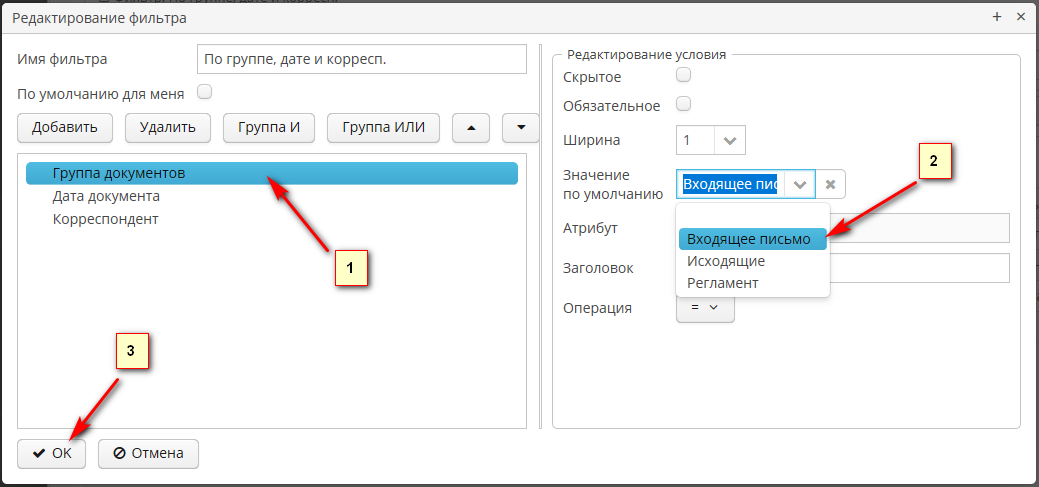Click the "Удалить" button

167,128
